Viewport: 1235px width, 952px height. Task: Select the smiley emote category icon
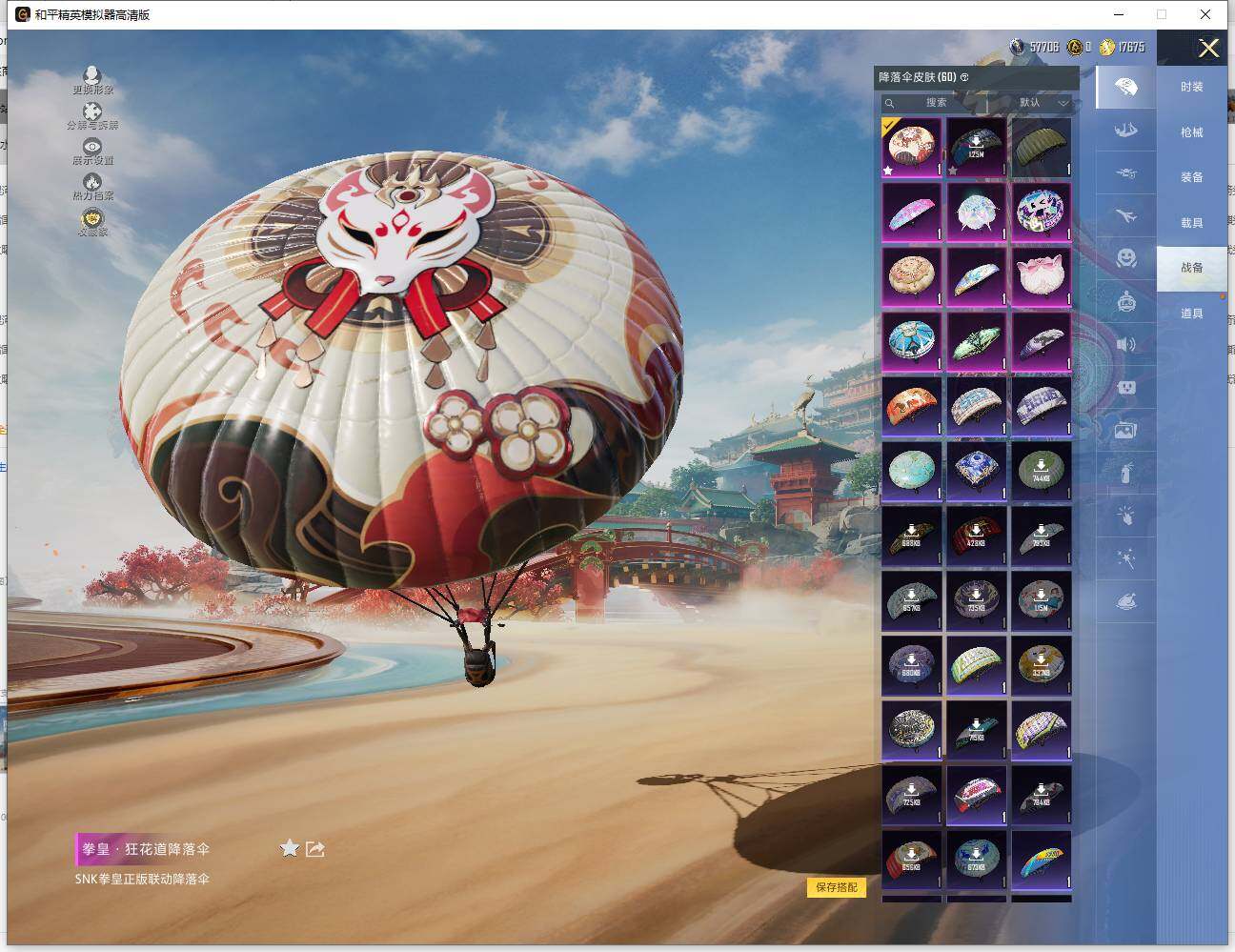click(x=1125, y=258)
